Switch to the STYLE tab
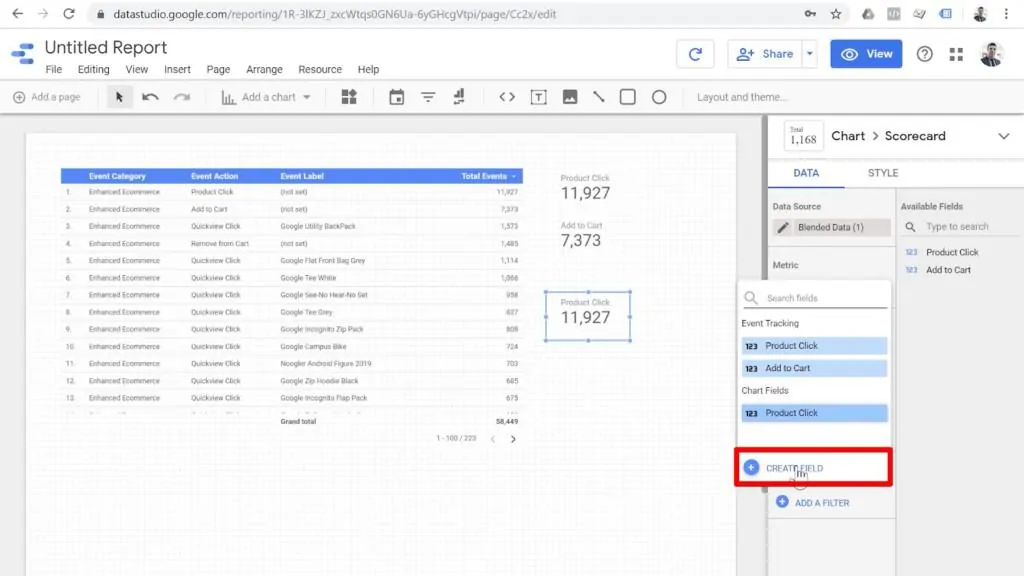Image resolution: width=1024 pixels, height=576 pixels. point(882,173)
